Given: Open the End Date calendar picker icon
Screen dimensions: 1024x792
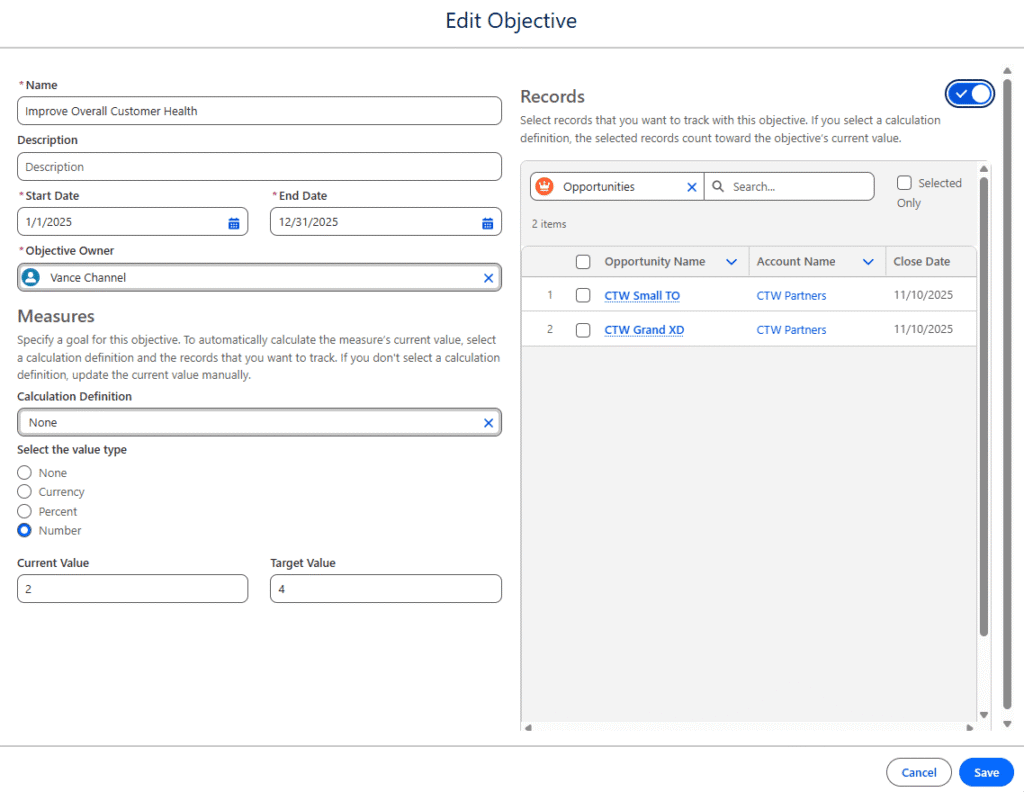Looking at the screenshot, I should pos(488,223).
